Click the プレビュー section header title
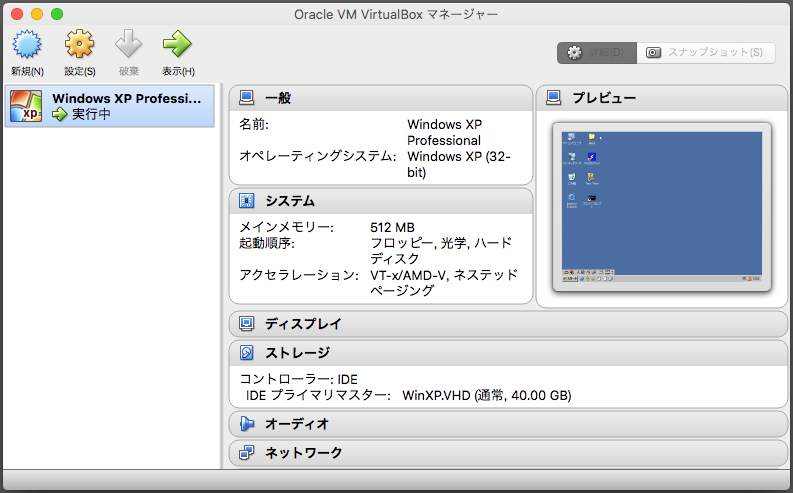793x493 pixels. point(604,98)
